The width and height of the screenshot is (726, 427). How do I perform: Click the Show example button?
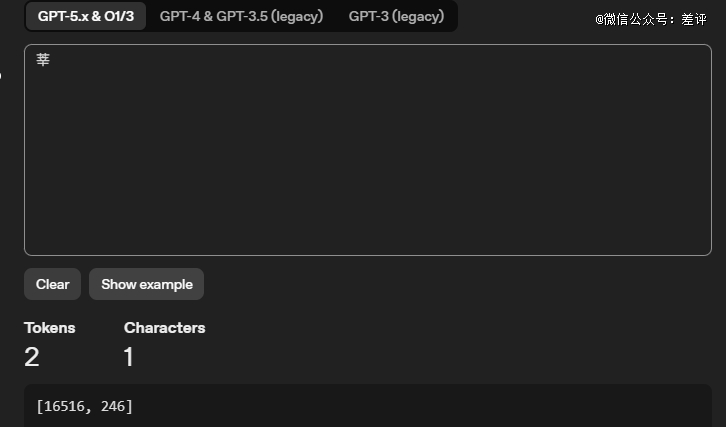pyautogui.click(x=146, y=284)
